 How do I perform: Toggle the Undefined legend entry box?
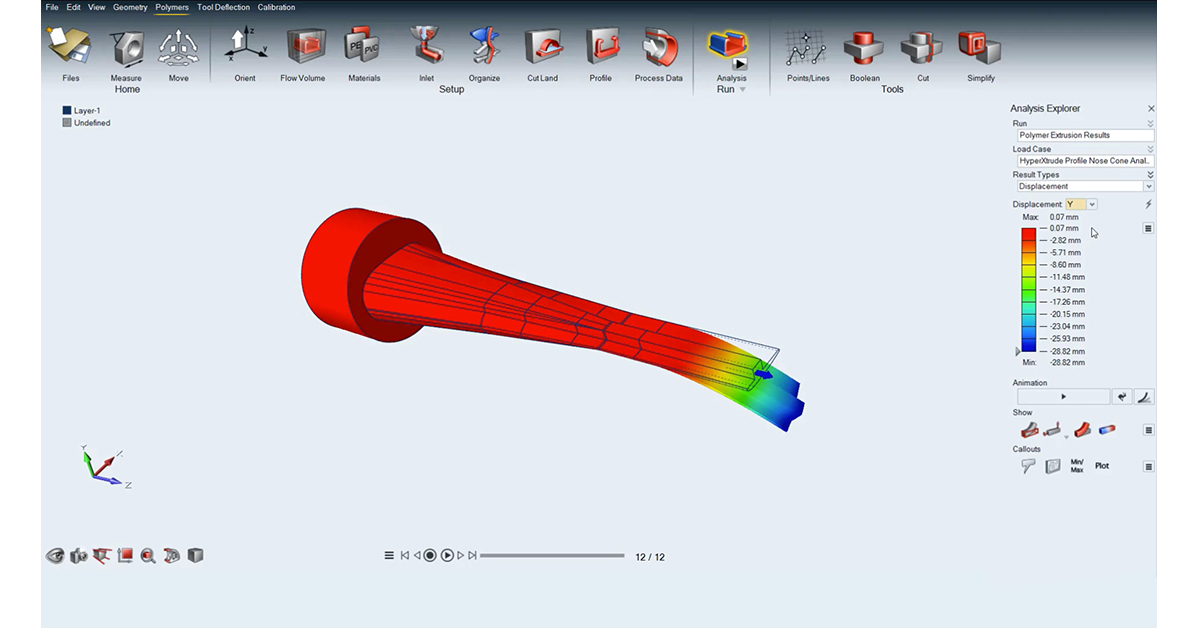tap(67, 123)
